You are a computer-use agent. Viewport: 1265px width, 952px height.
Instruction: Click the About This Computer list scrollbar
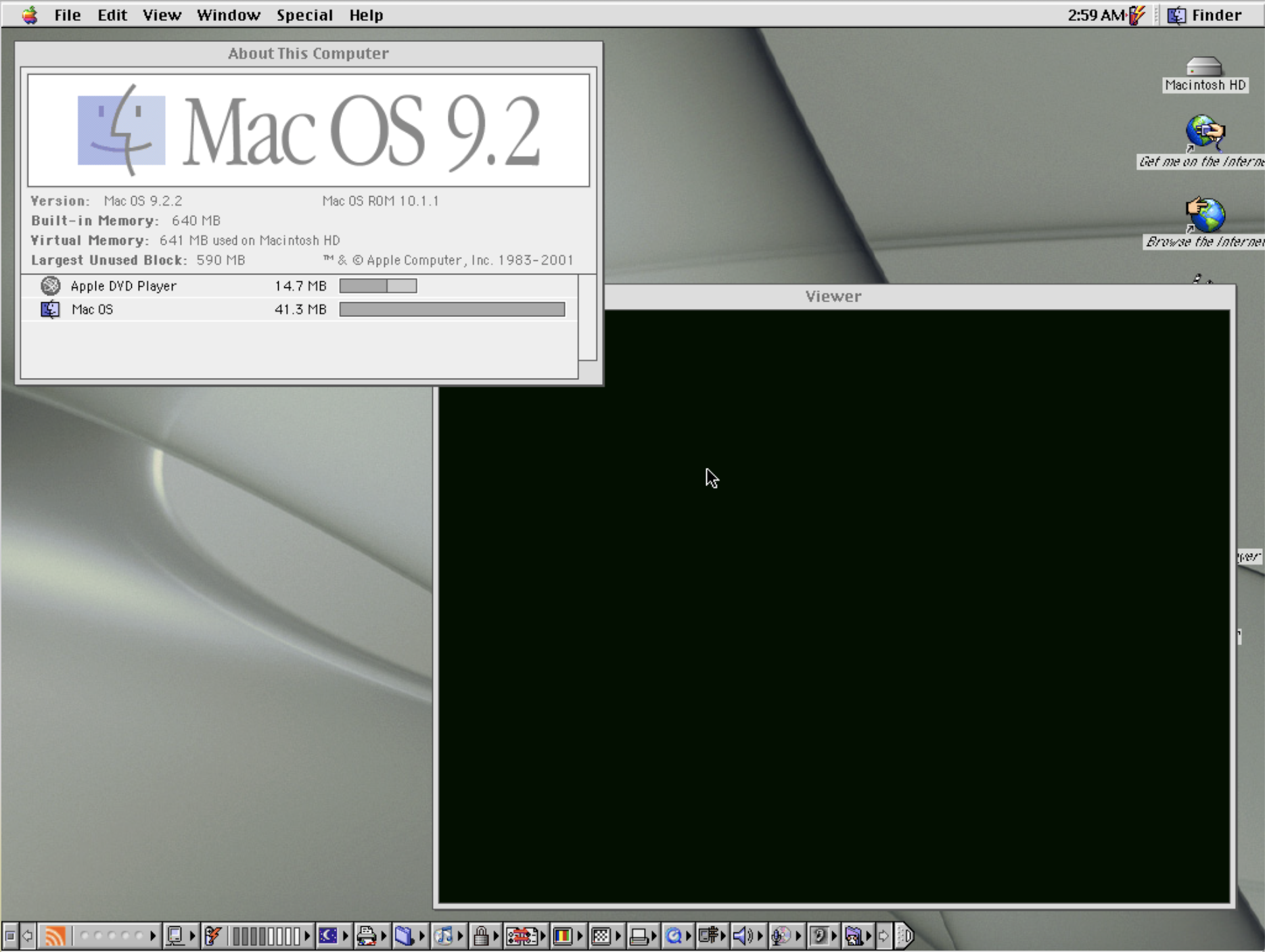588,317
